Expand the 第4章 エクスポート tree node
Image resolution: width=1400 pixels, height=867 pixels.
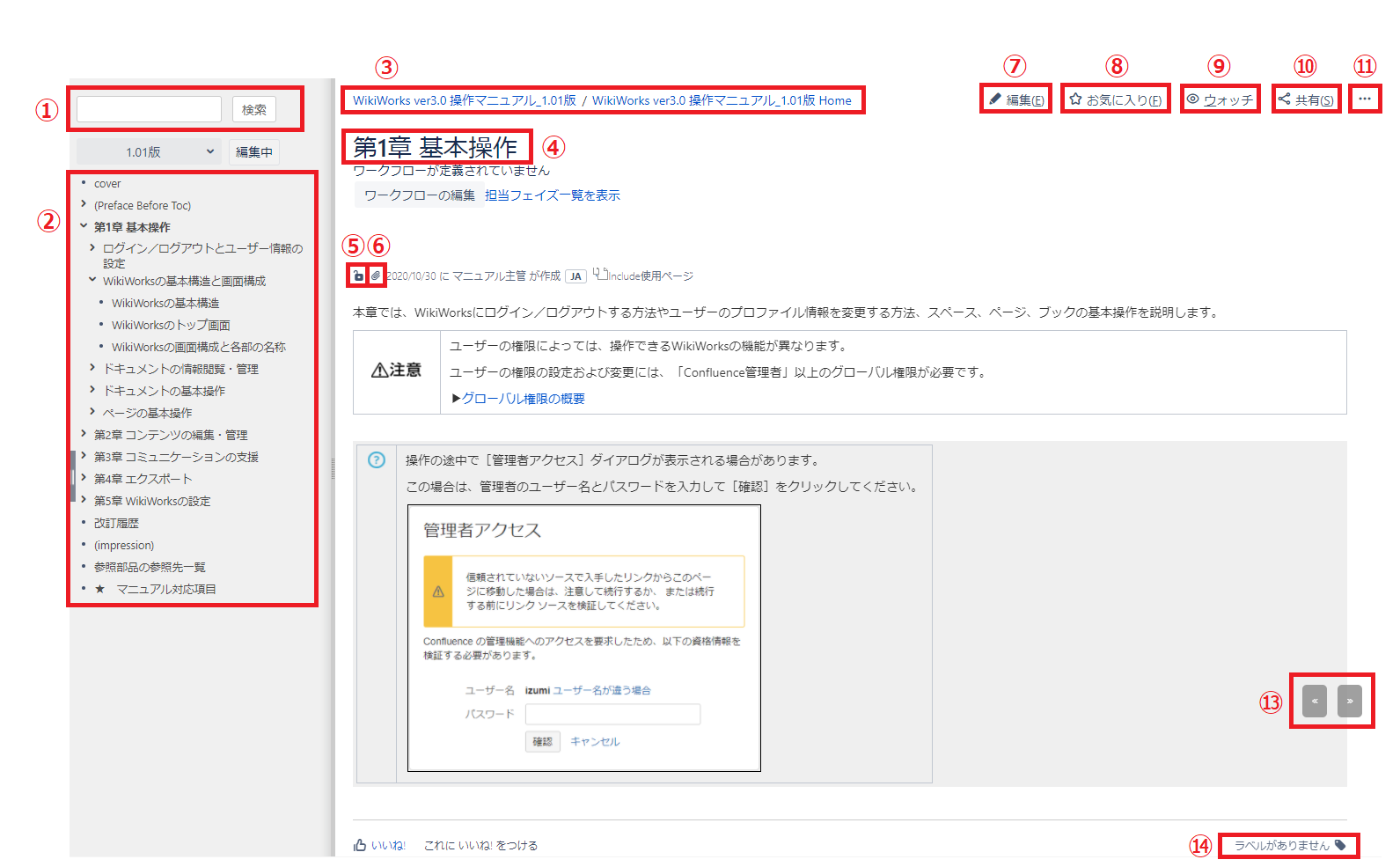coord(84,478)
